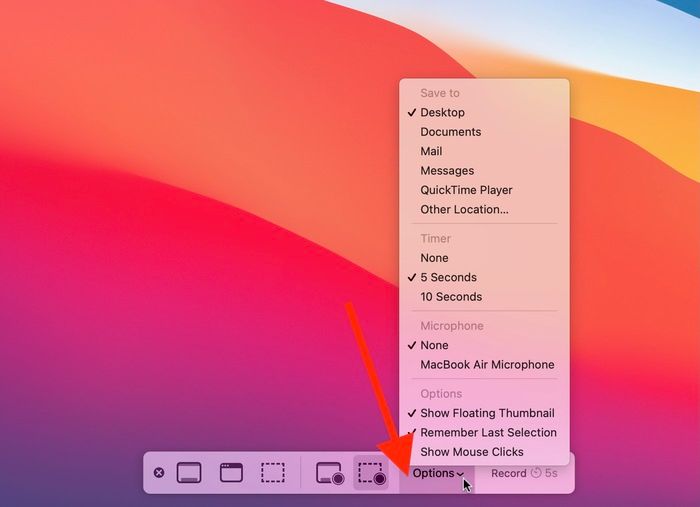Choose MacBook Air Microphone input

click(x=487, y=365)
